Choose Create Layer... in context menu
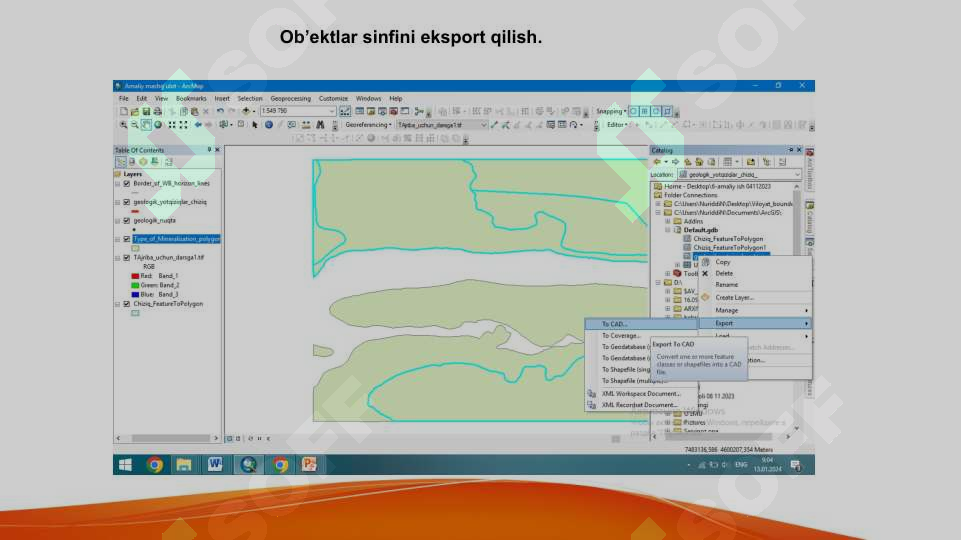 tap(756, 298)
